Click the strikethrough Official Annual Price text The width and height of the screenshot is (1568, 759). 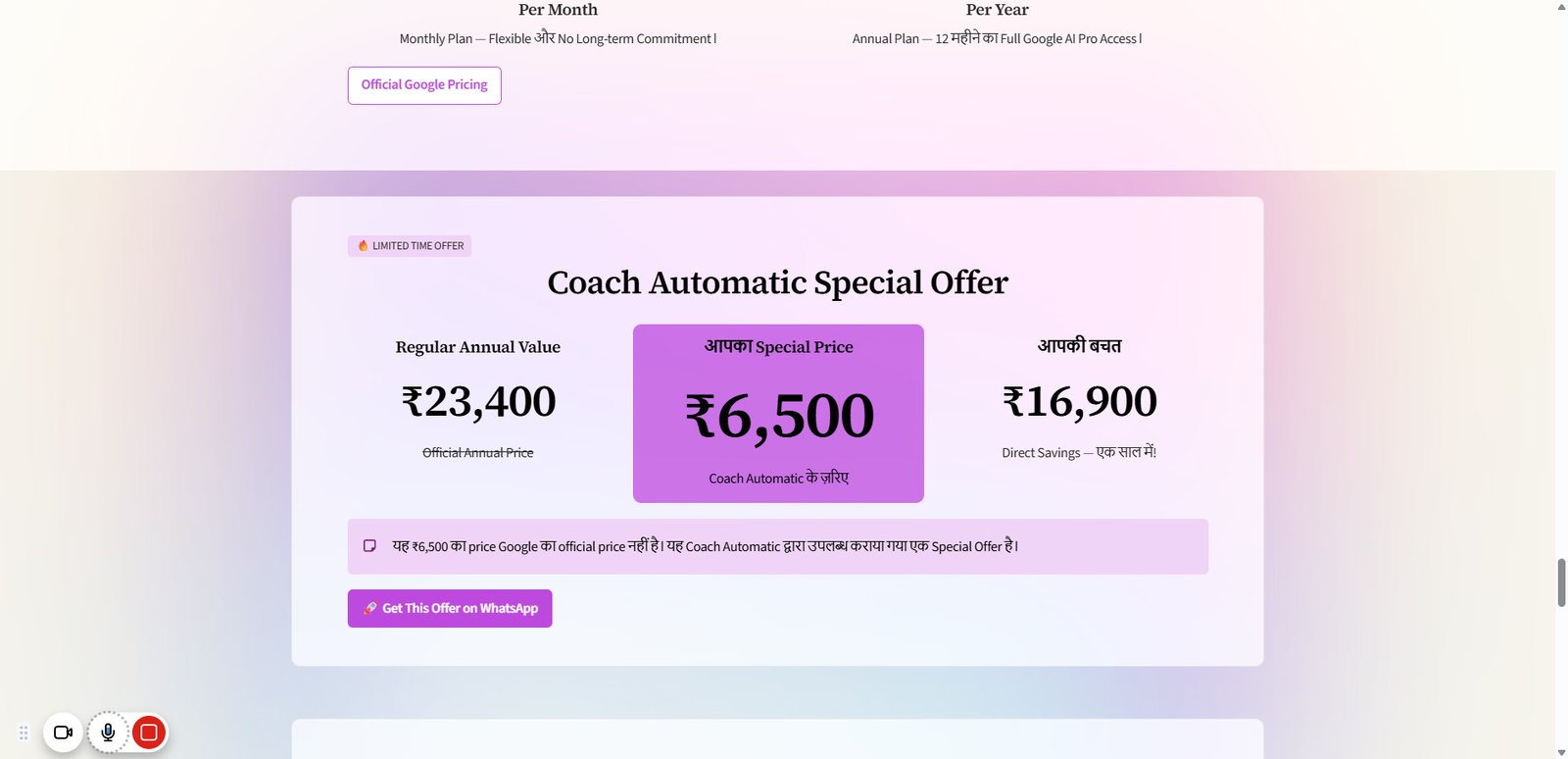point(478,453)
